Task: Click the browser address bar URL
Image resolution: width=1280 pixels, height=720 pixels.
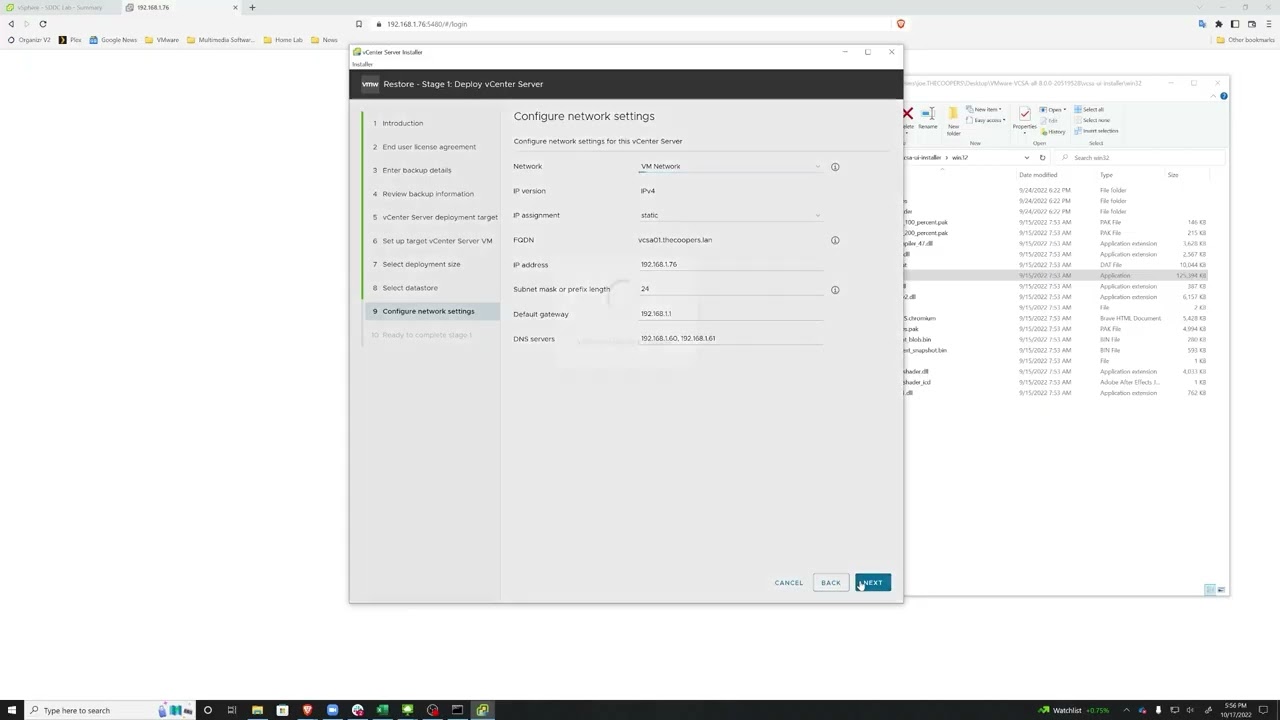Action: pos(427,24)
